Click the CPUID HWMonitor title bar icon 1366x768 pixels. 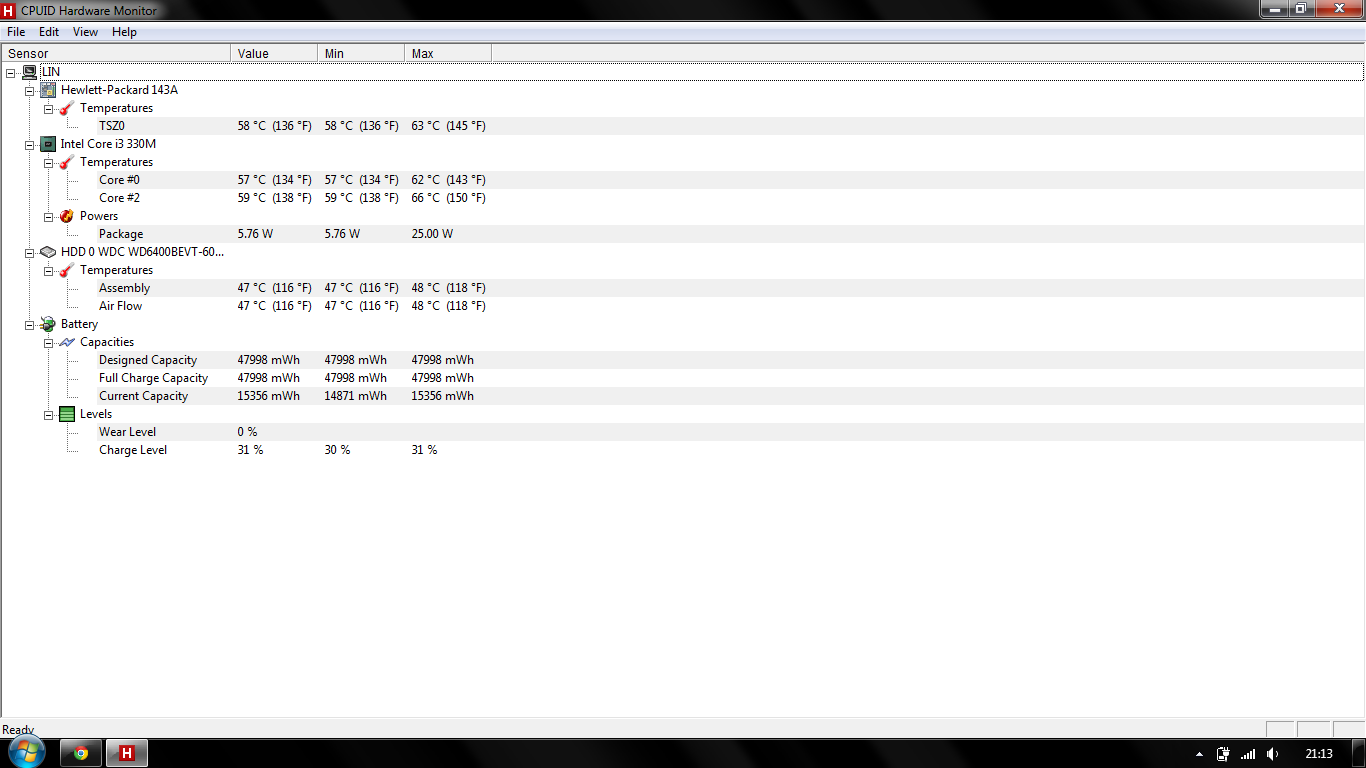point(9,10)
